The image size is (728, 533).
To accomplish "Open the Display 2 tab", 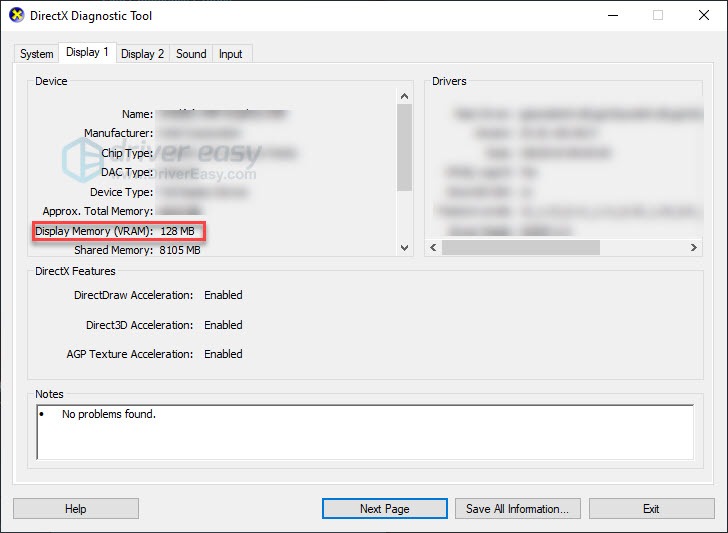I will 142,54.
